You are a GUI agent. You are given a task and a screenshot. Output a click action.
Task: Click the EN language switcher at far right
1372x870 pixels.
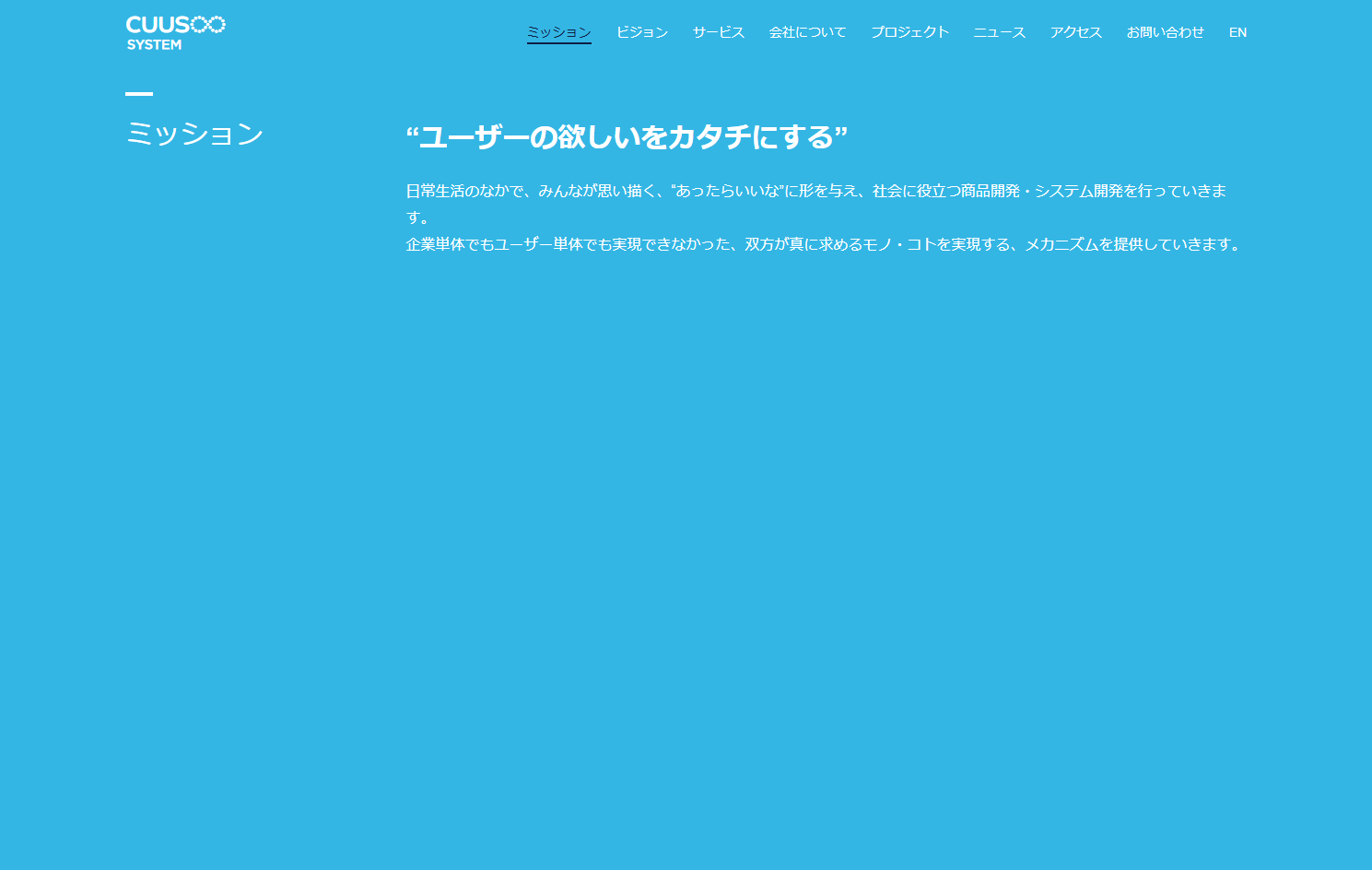pos(1237,31)
